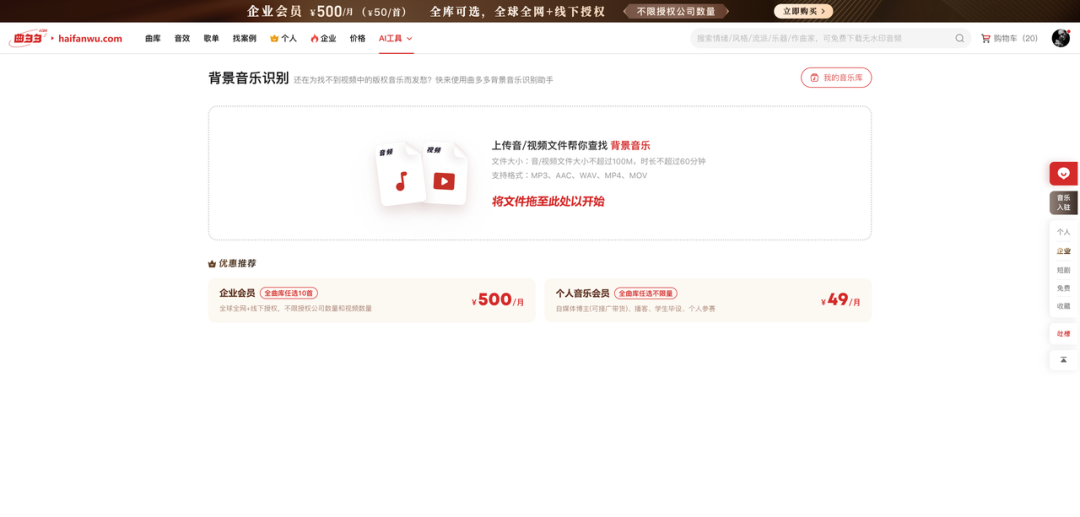
Task: Click the haifanwu.com site logo
Action: click(x=66, y=38)
